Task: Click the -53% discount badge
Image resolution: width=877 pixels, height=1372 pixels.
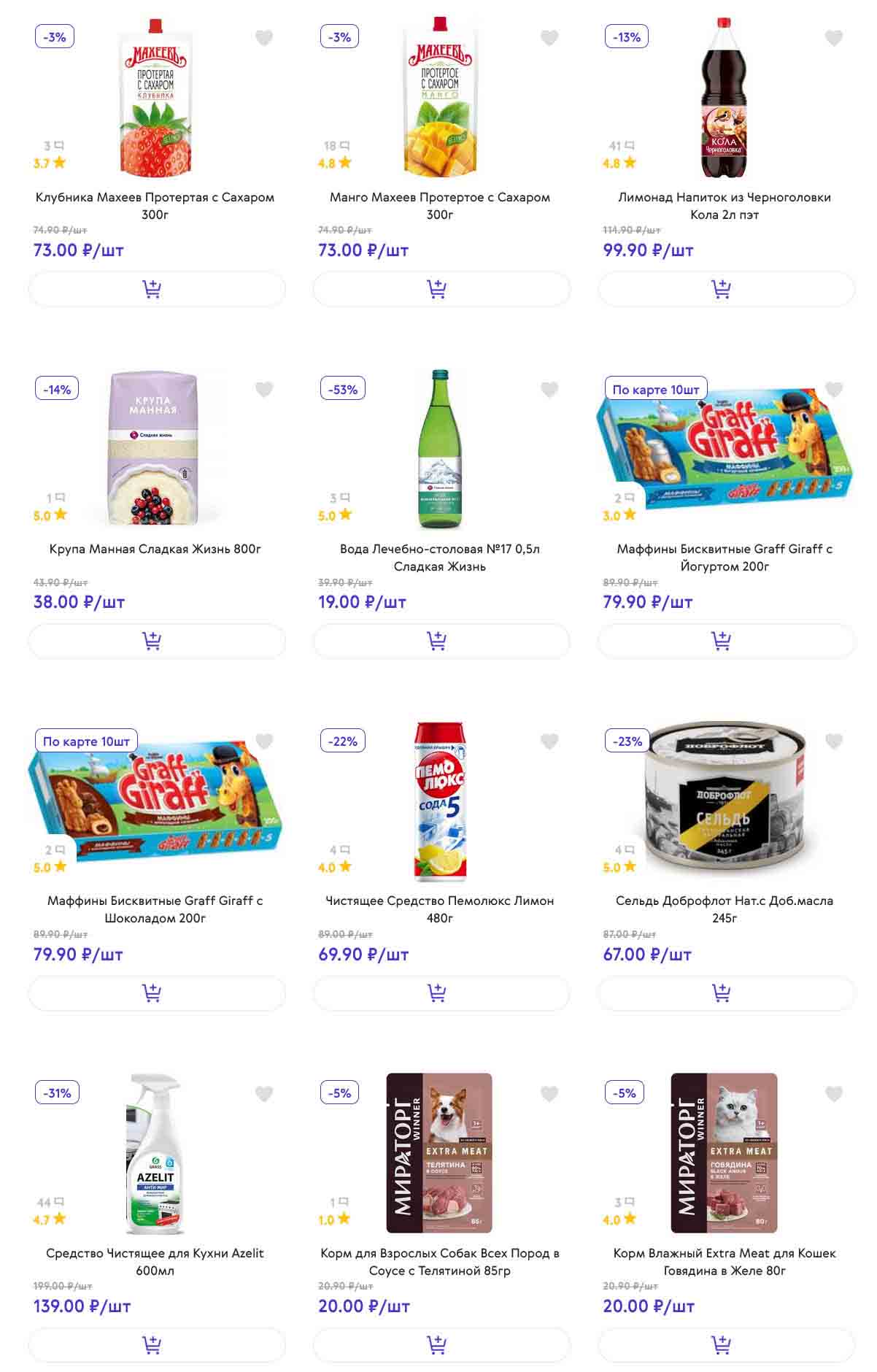Action: click(342, 389)
